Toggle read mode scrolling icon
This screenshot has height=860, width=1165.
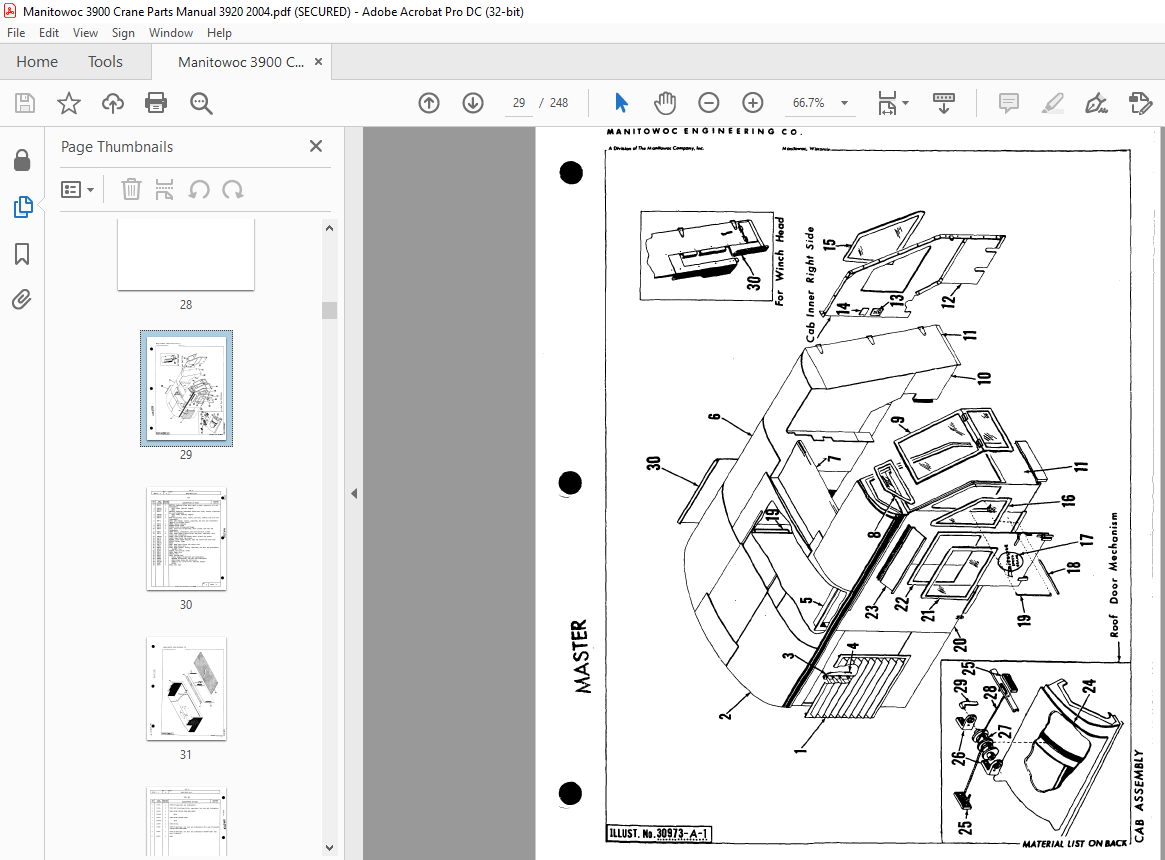coord(944,103)
